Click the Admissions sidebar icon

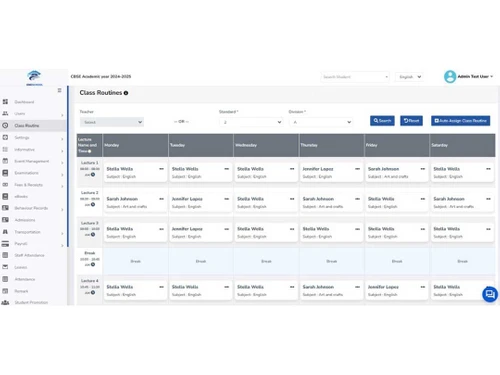point(5,220)
